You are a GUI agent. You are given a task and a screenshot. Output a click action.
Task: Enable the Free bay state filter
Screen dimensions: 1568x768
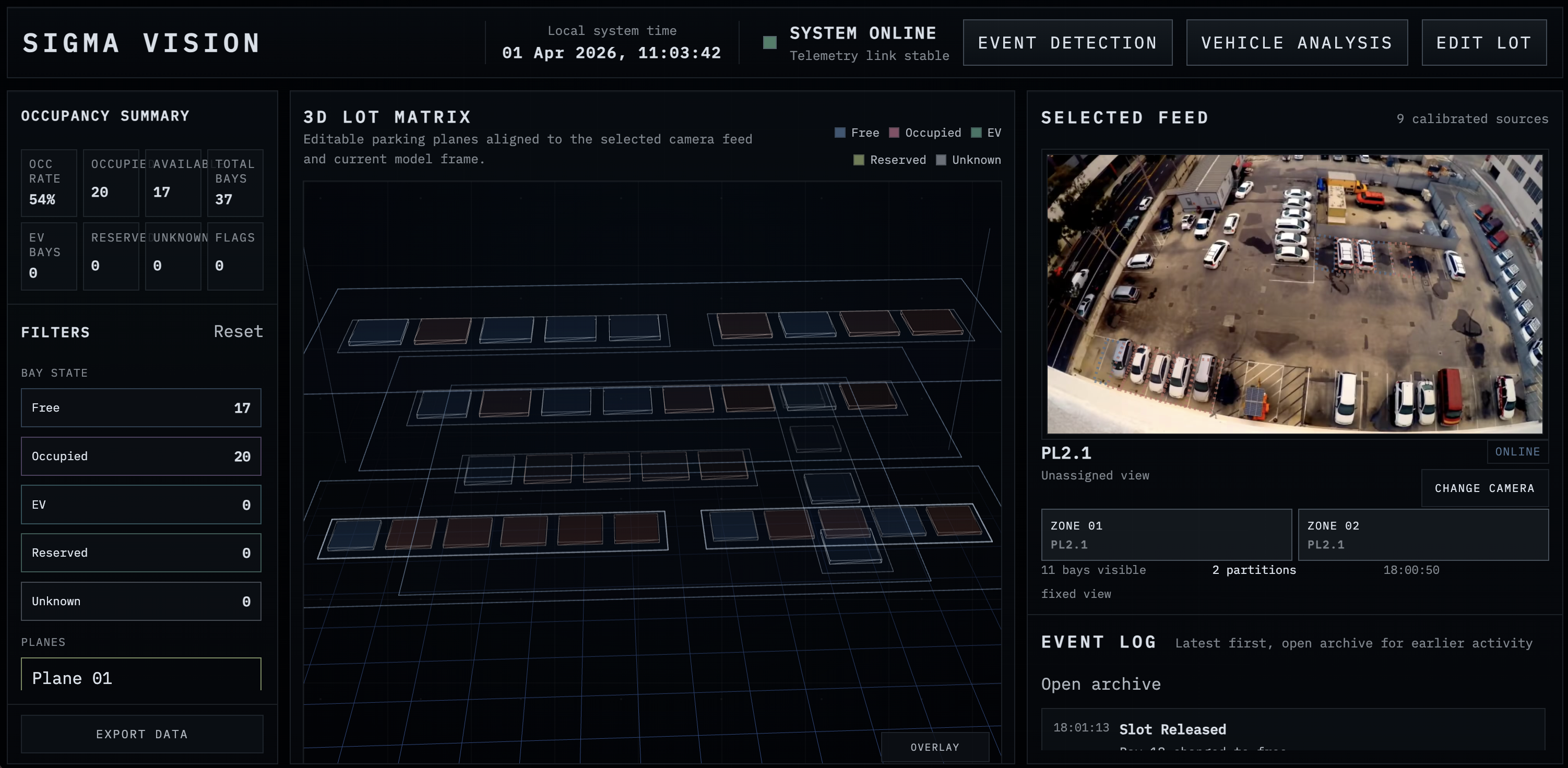click(x=140, y=409)
